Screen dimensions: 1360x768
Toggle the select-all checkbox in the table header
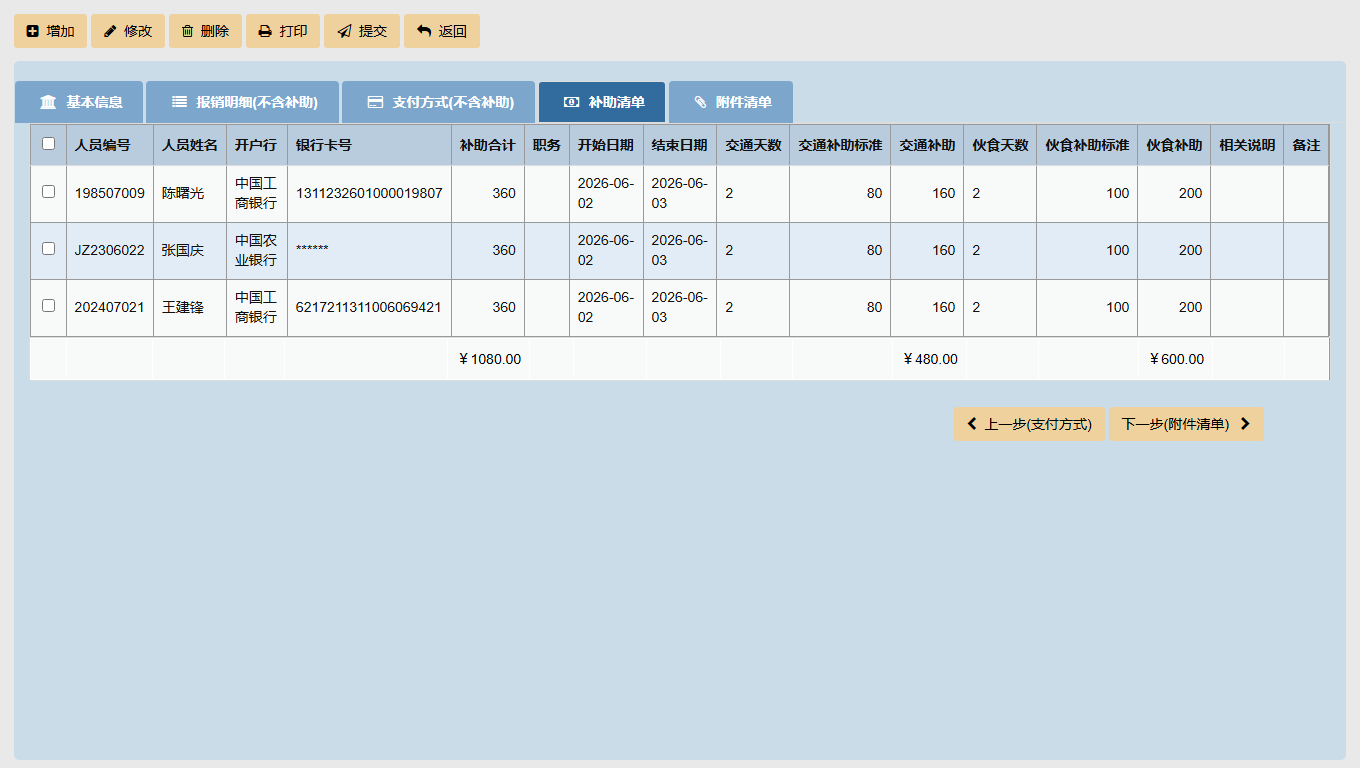[x=48, y=144]
